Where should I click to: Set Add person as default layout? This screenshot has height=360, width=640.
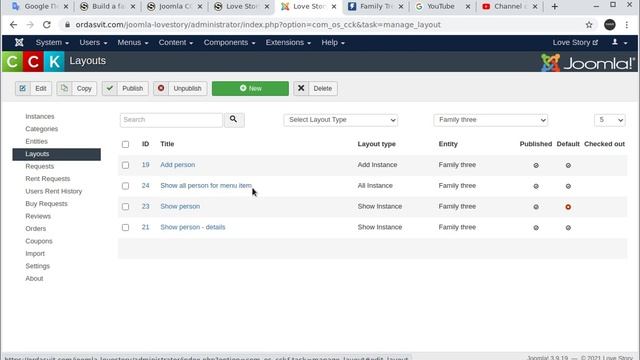[x=568, y=165]
